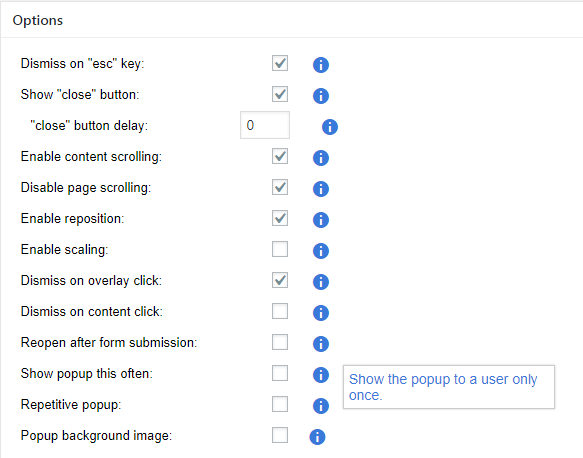Show info for Disable page scrolling
583x458 pixels.
click(321, 189)
